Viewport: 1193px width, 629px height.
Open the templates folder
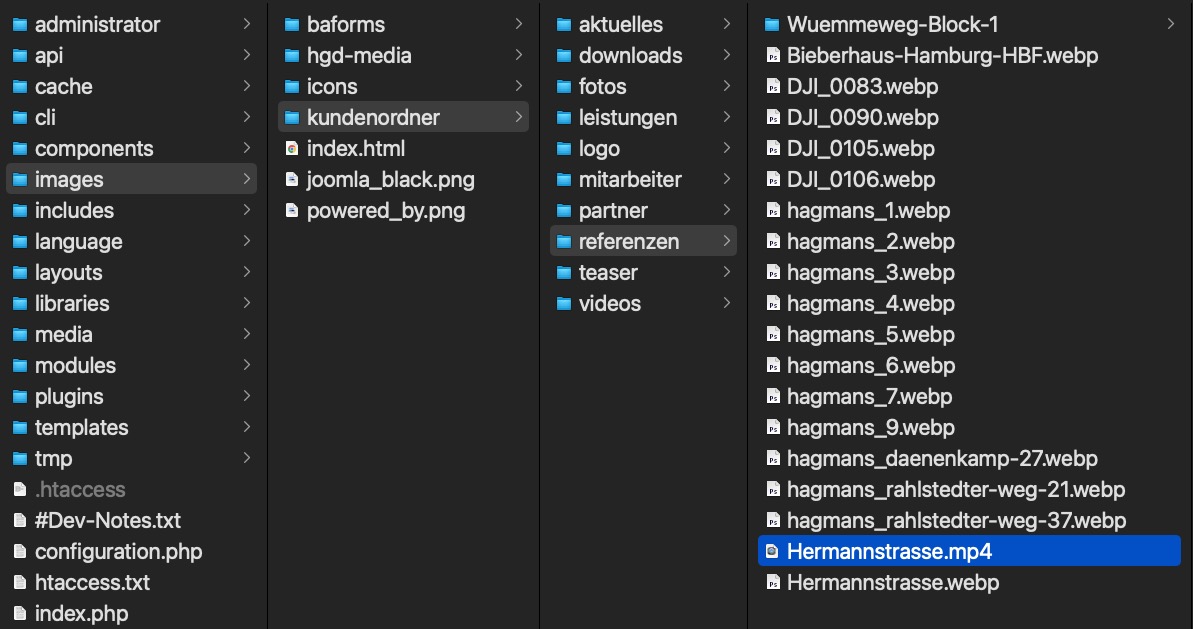[x=81, y=428]
